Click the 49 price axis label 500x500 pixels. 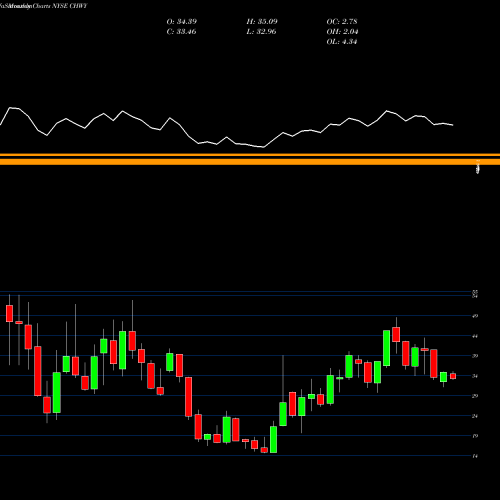point(475,316)
